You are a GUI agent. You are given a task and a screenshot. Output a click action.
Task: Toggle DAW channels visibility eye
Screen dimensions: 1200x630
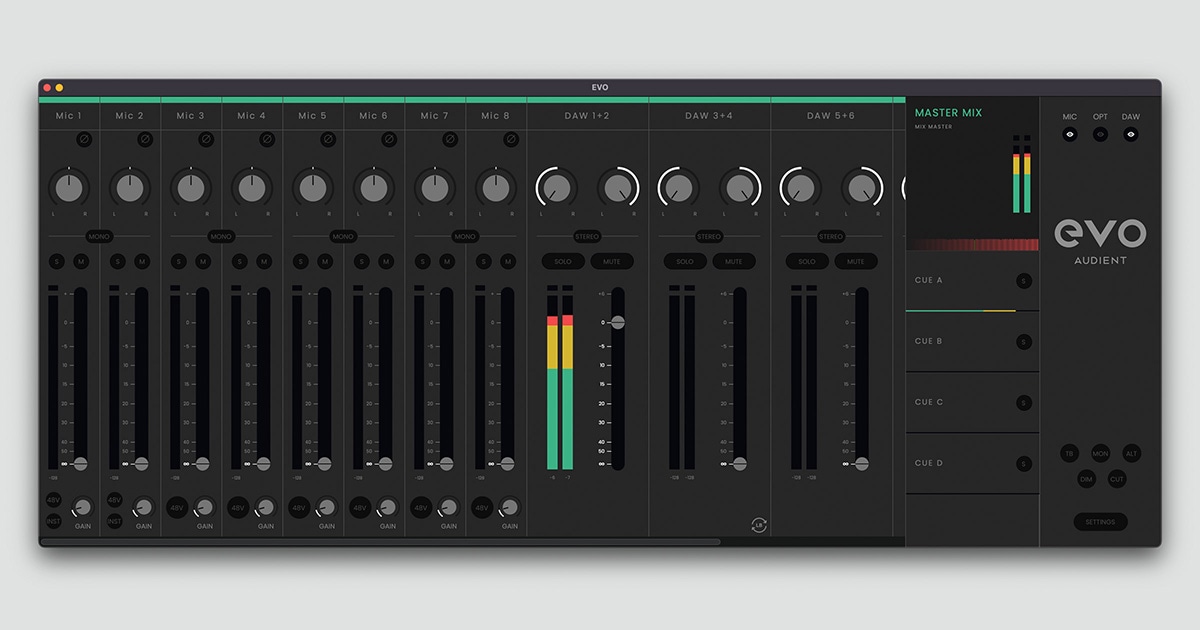[1130, 134]
